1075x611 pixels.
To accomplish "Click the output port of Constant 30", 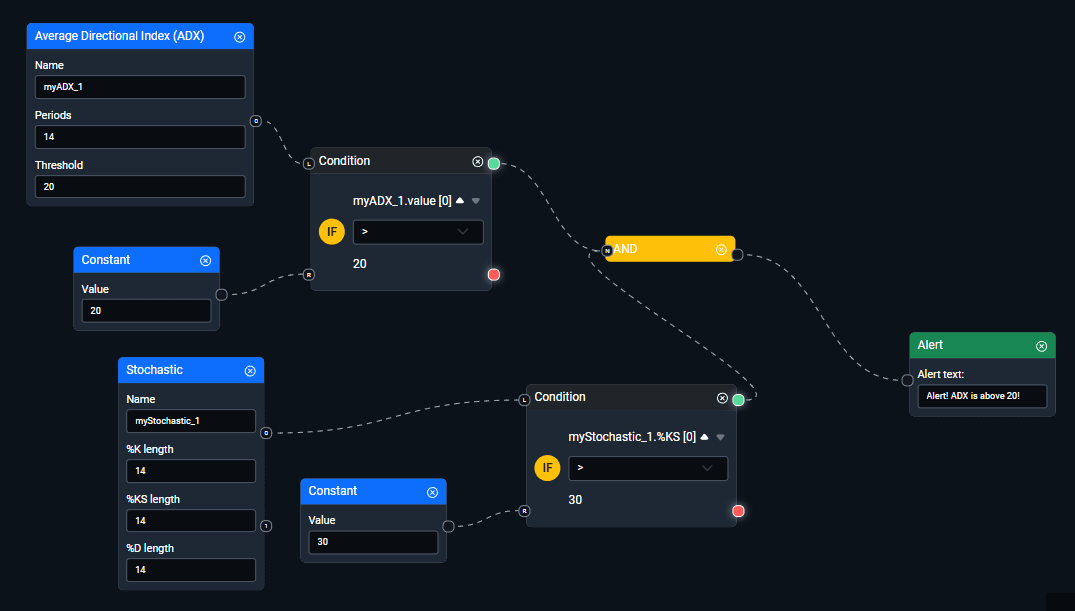I will pyautogui.click(x=448, y=527).
